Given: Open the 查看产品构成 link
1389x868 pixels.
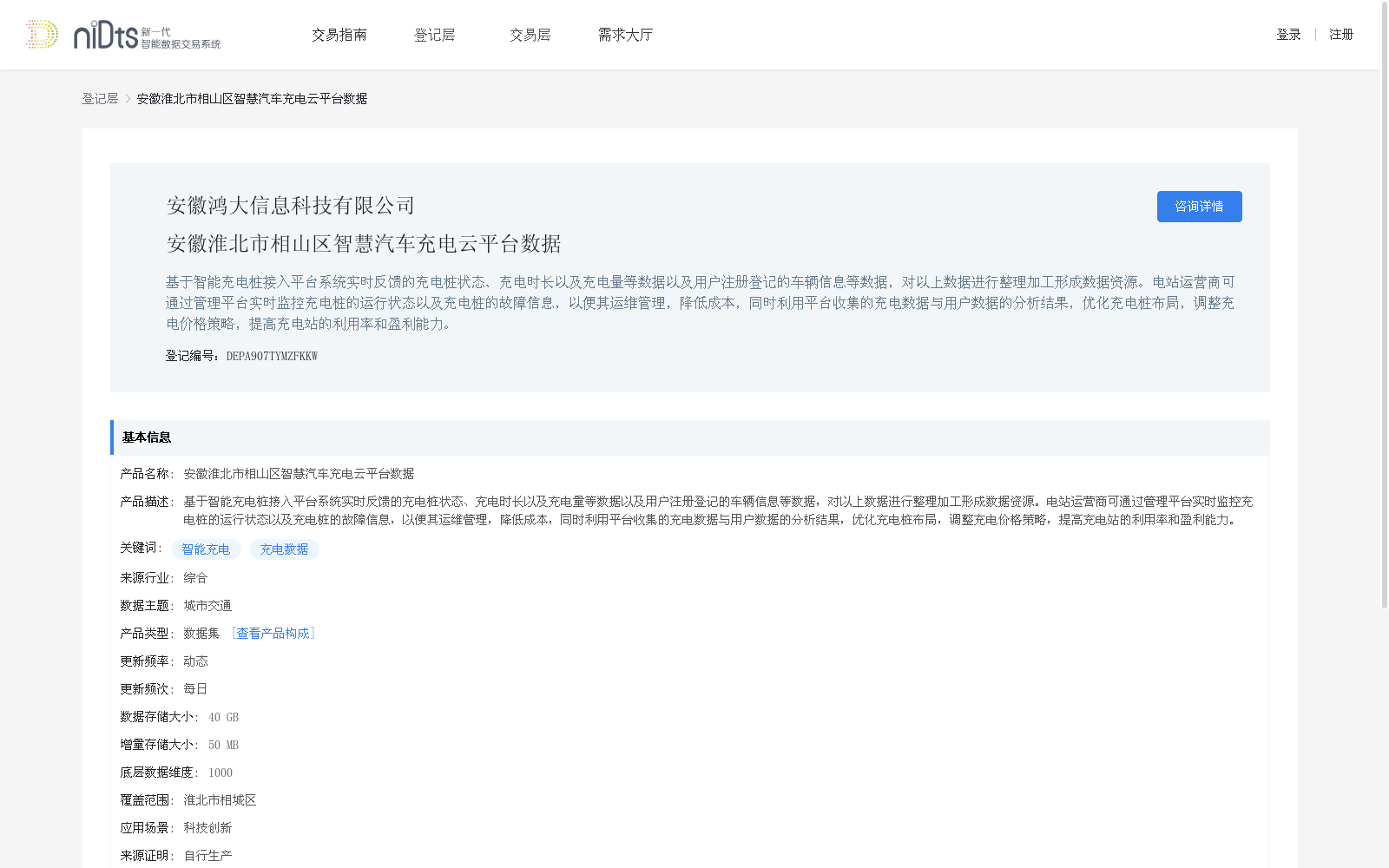Looking at the screenshot, I should coord(273,634).
